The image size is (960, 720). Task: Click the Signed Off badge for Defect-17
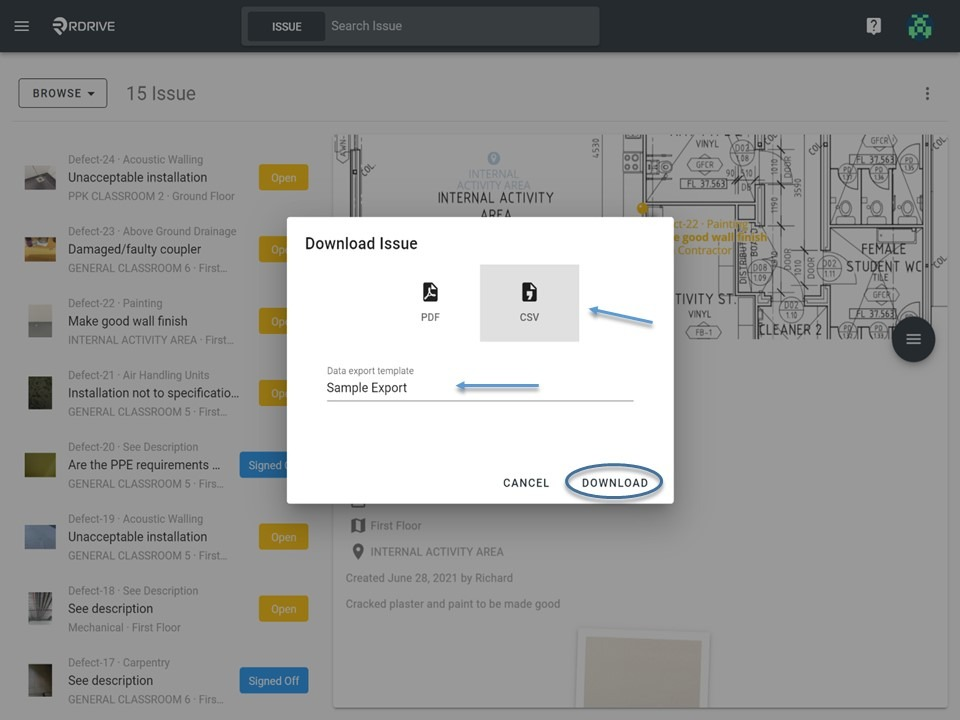(274, 681)
